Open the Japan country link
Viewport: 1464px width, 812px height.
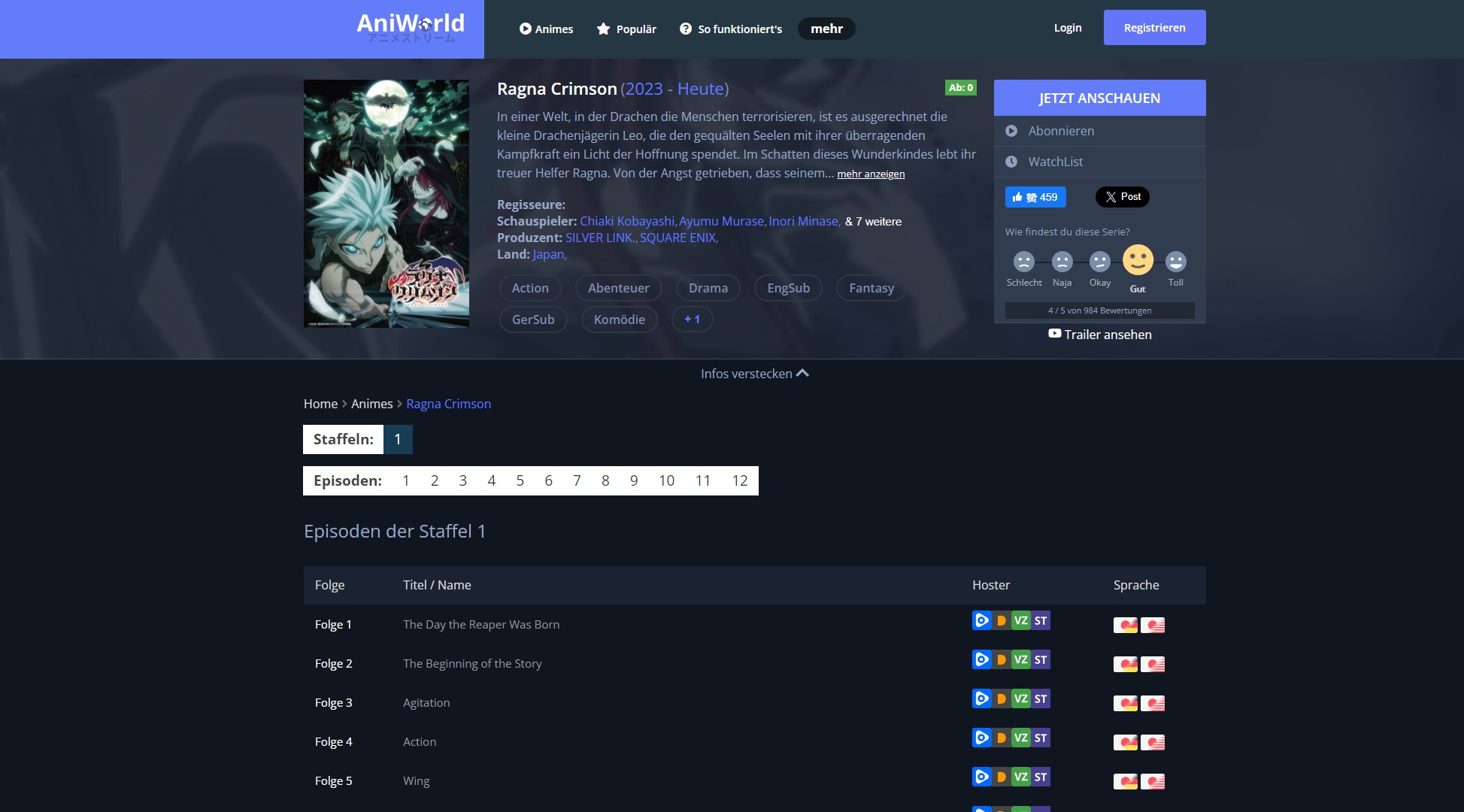point(548,254)
